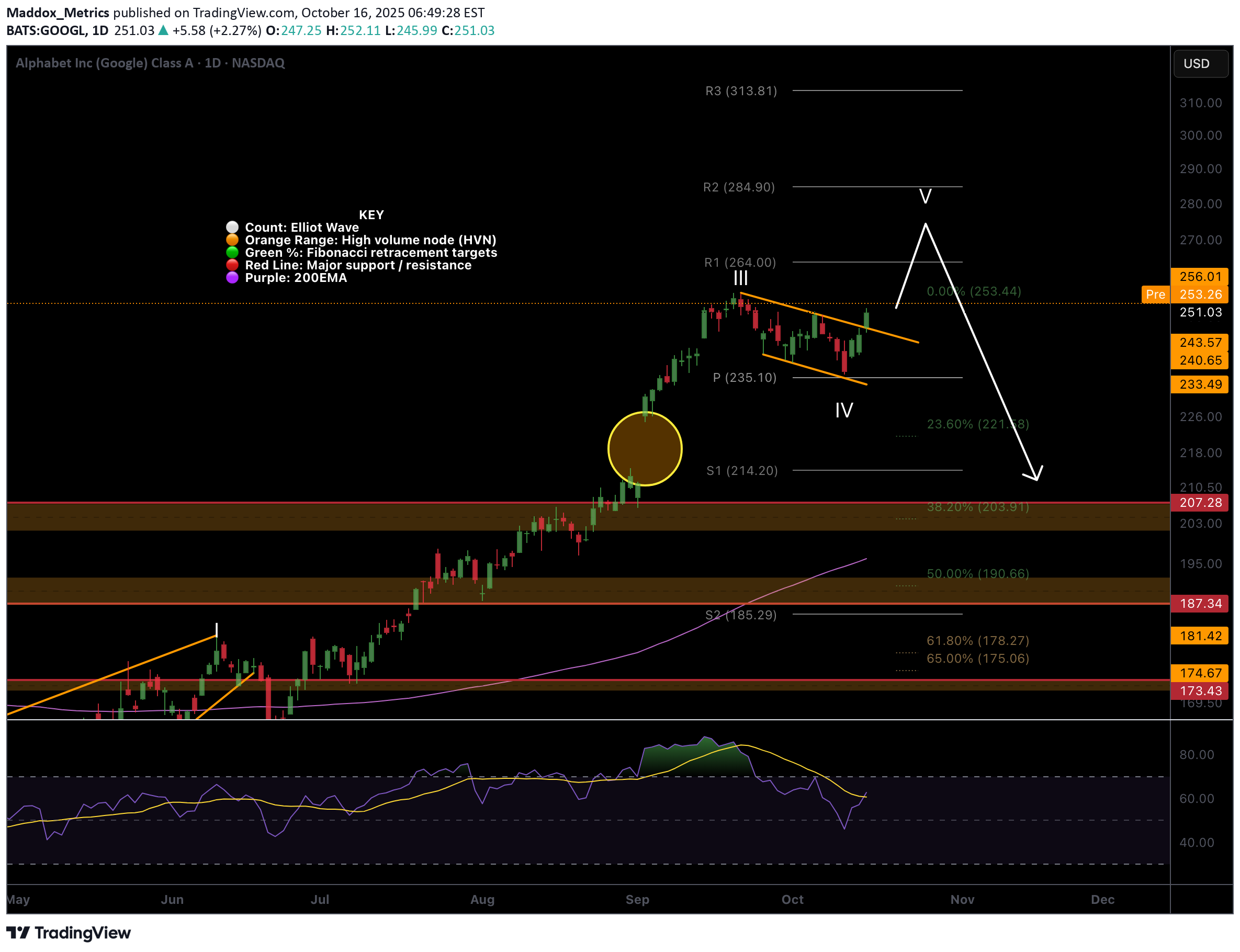Click the Alphabet Inc chart title

[x=150, y=63]
